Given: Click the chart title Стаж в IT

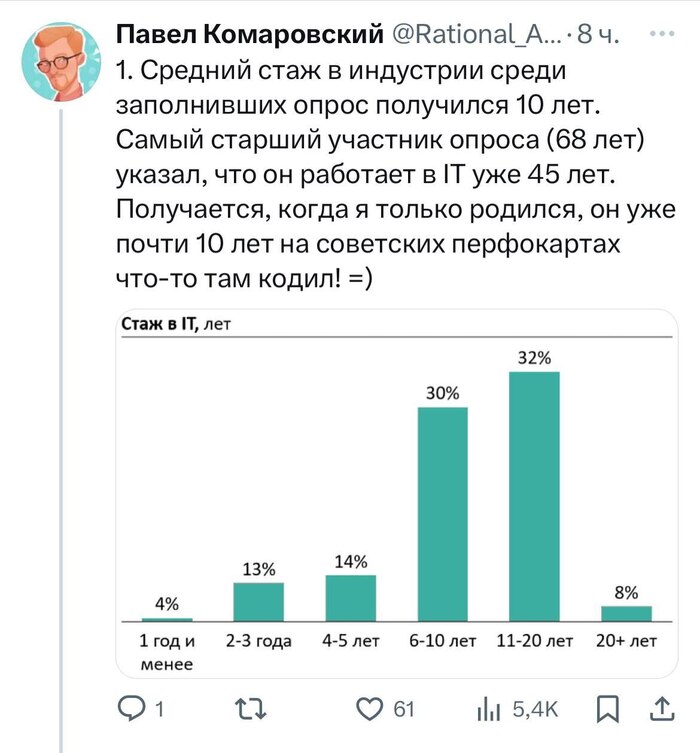Looking at the screenshot, I should point(162,324).
